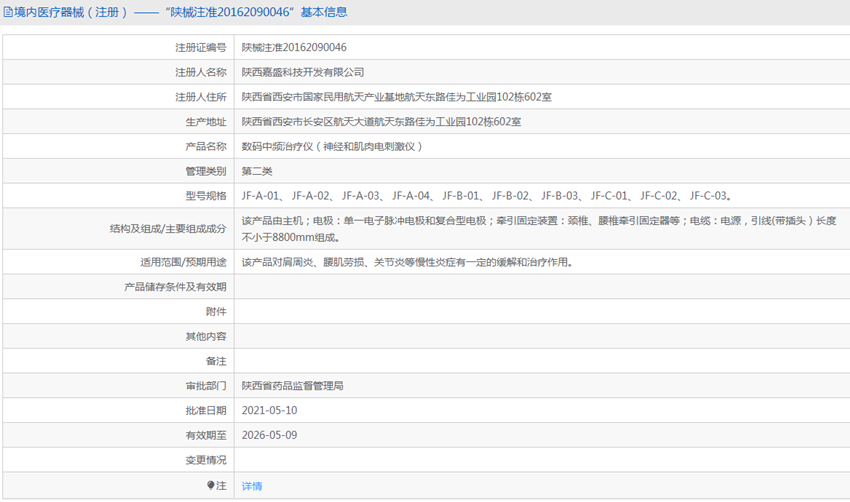Screen dimensions: 850x502
Task: Click the 生产地址 address value
Action: tap(381, 122)
